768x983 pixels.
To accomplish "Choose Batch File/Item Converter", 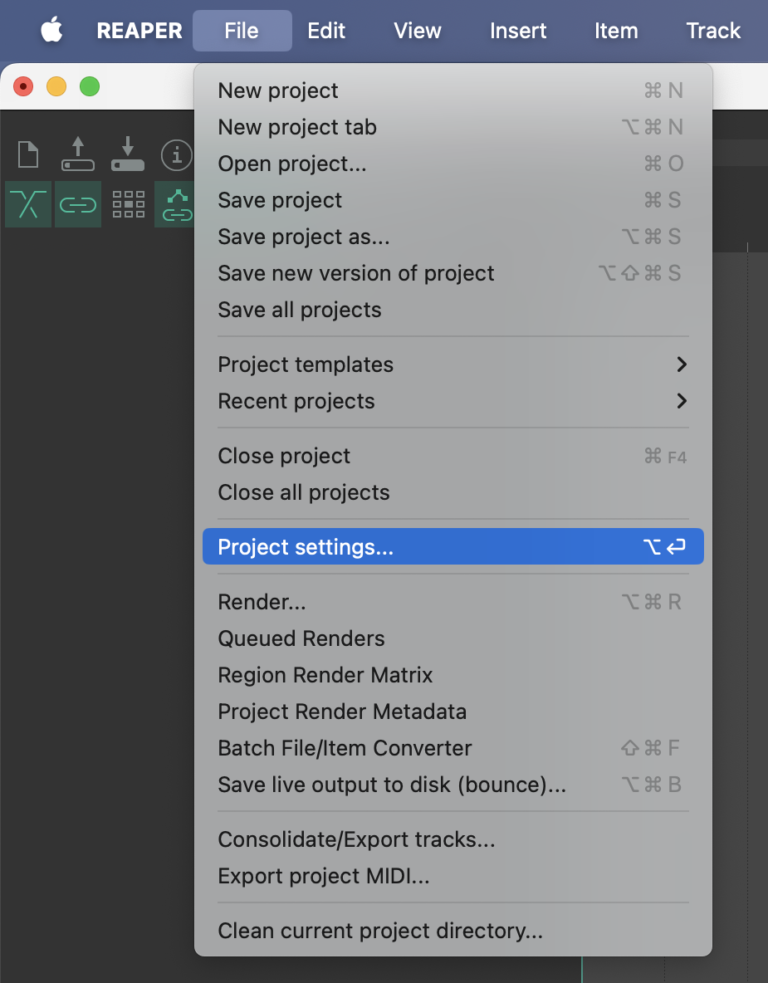I will 345,748.
